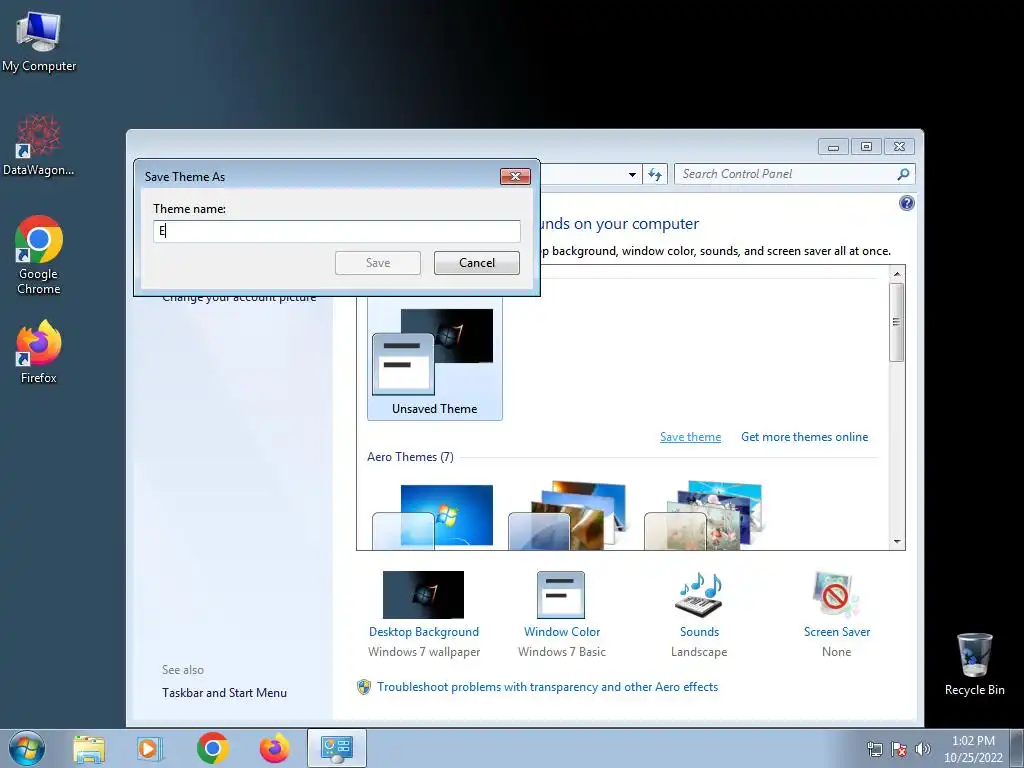Cancel the Save Theme As dialog

(477, 263)
